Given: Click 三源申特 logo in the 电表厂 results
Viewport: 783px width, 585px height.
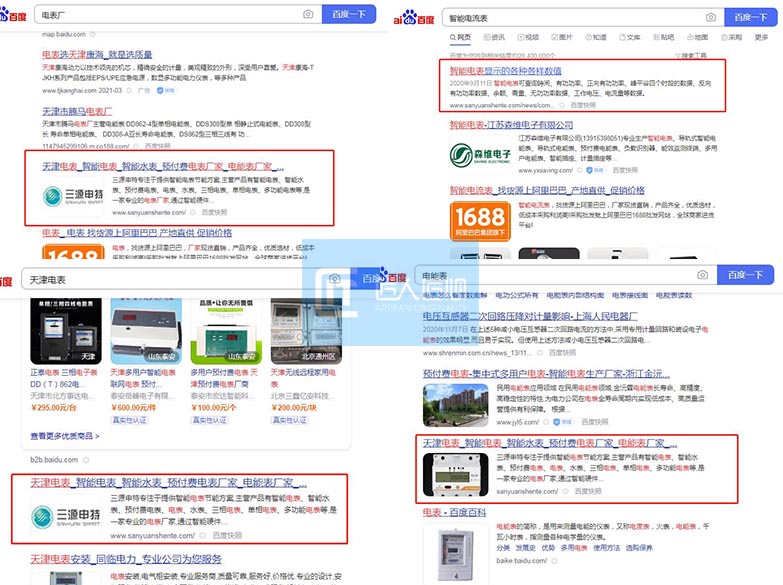Looking at the screenshot, I should point(73,196).
